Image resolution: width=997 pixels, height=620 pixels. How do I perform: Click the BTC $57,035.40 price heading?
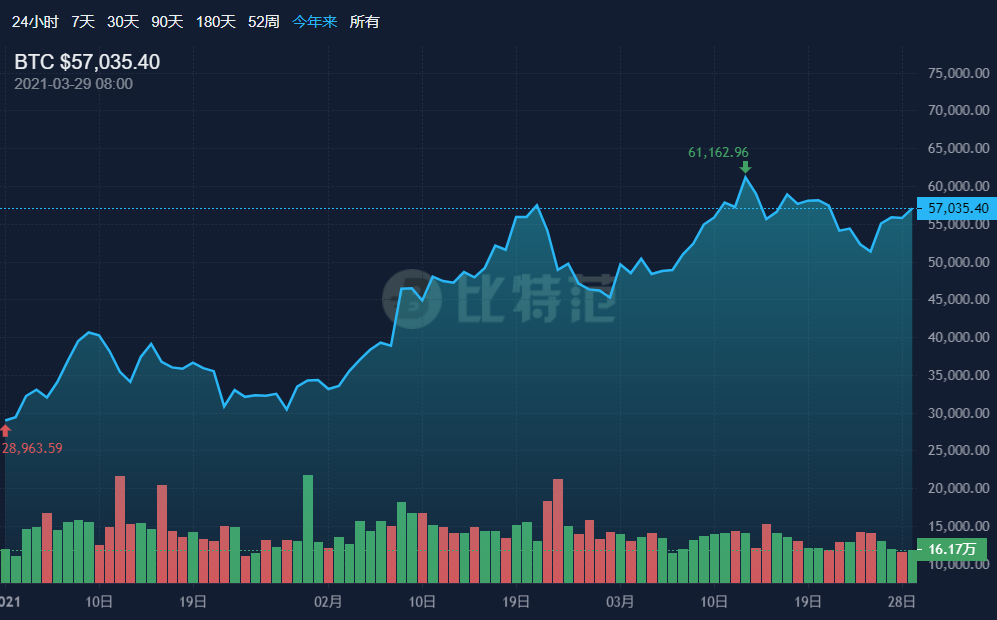[x=87, y=62]
